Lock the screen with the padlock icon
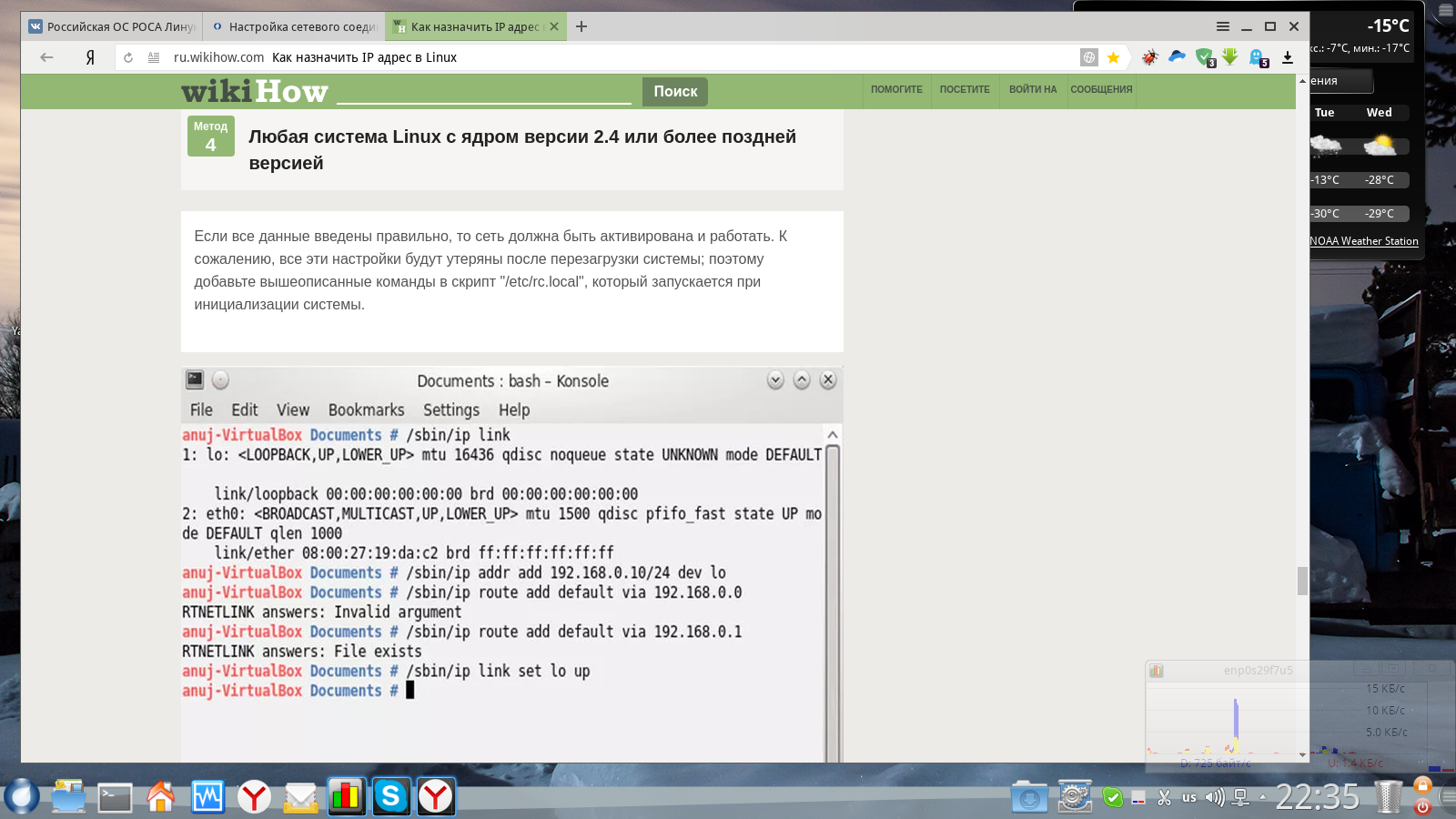The width and height of the screenshot is (1456, 819). [x=1423, y=785]
